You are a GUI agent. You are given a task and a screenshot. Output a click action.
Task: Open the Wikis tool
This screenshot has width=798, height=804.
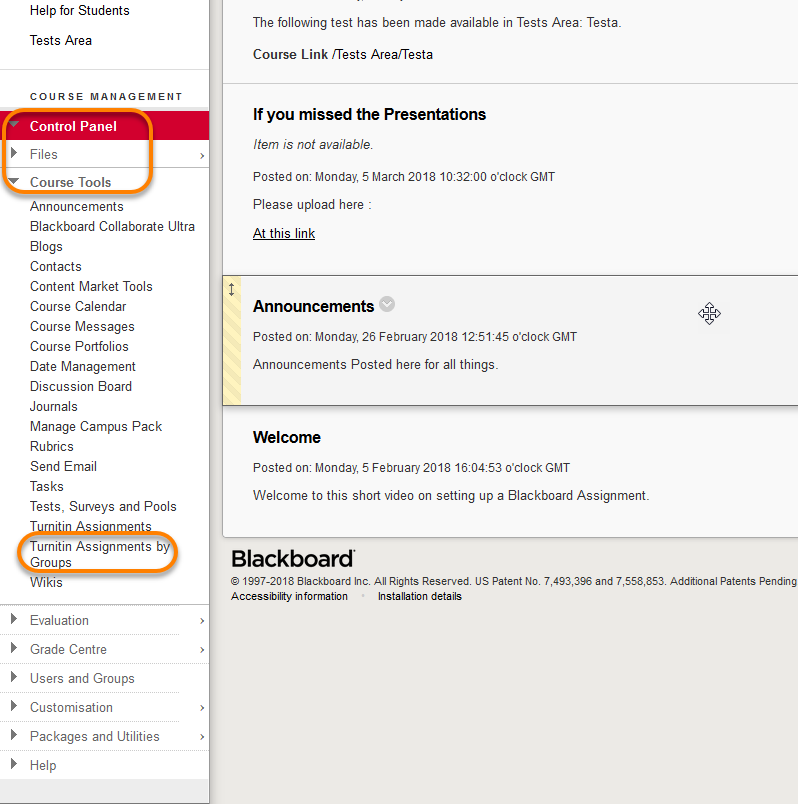(46, 582)
